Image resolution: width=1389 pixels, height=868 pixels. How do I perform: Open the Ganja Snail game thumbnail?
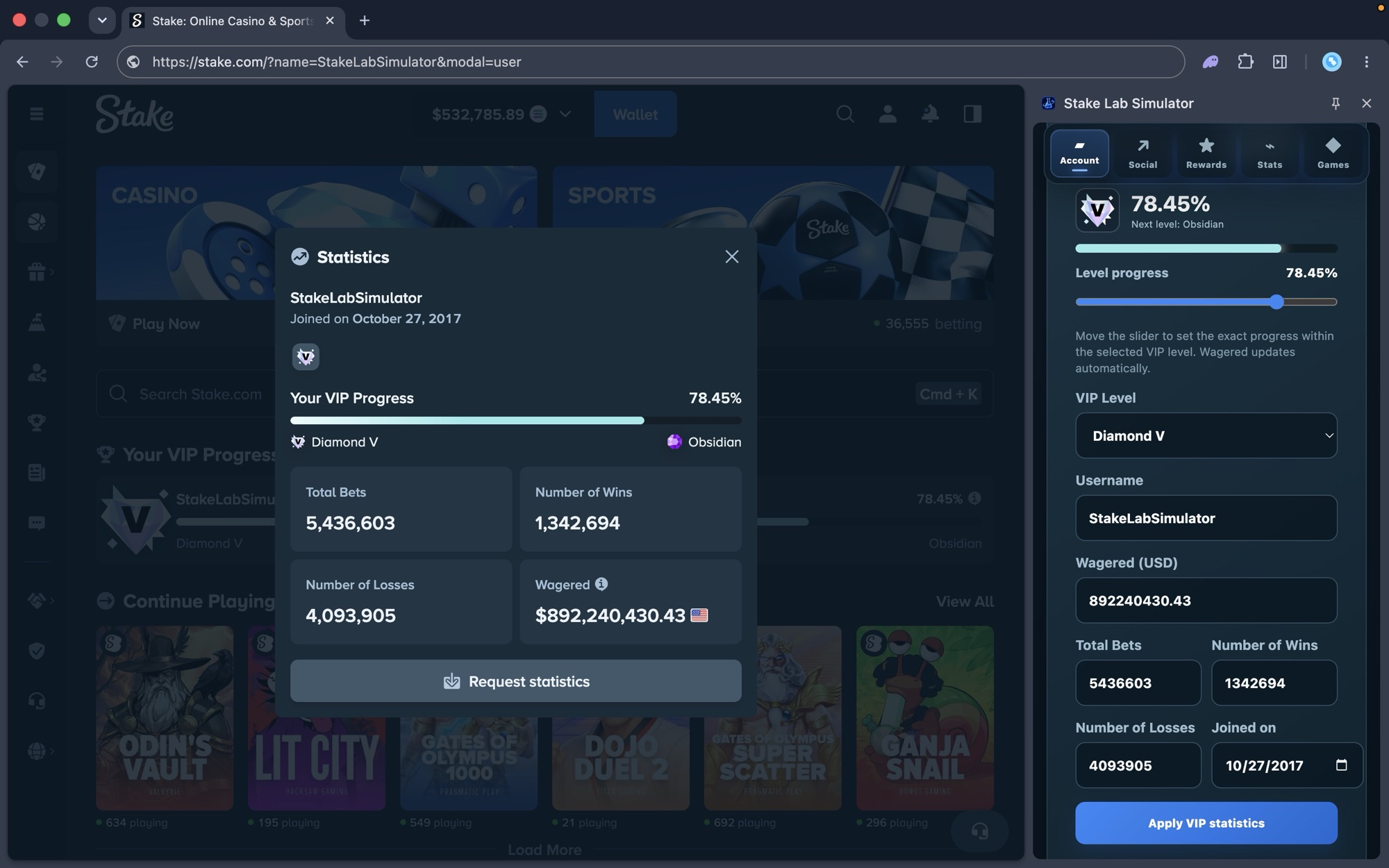coord(924,718)
